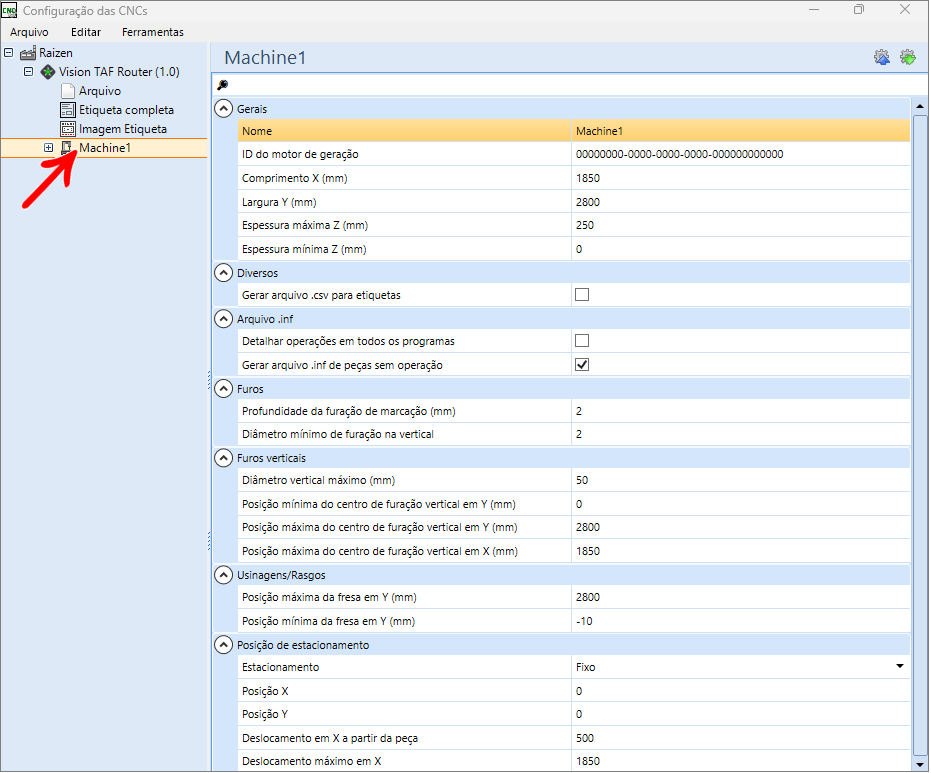Edit Diâmetro vertical máximo value 50
Image resolution: width=931 pixels, height=773 pixels.
(x=740, y=480)
